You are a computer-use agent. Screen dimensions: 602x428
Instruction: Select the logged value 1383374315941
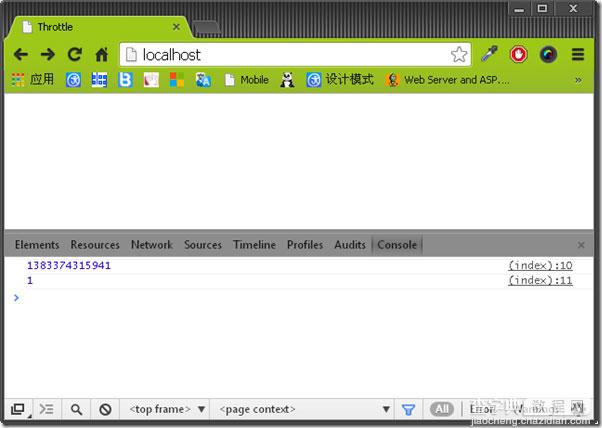coord(69,265)
